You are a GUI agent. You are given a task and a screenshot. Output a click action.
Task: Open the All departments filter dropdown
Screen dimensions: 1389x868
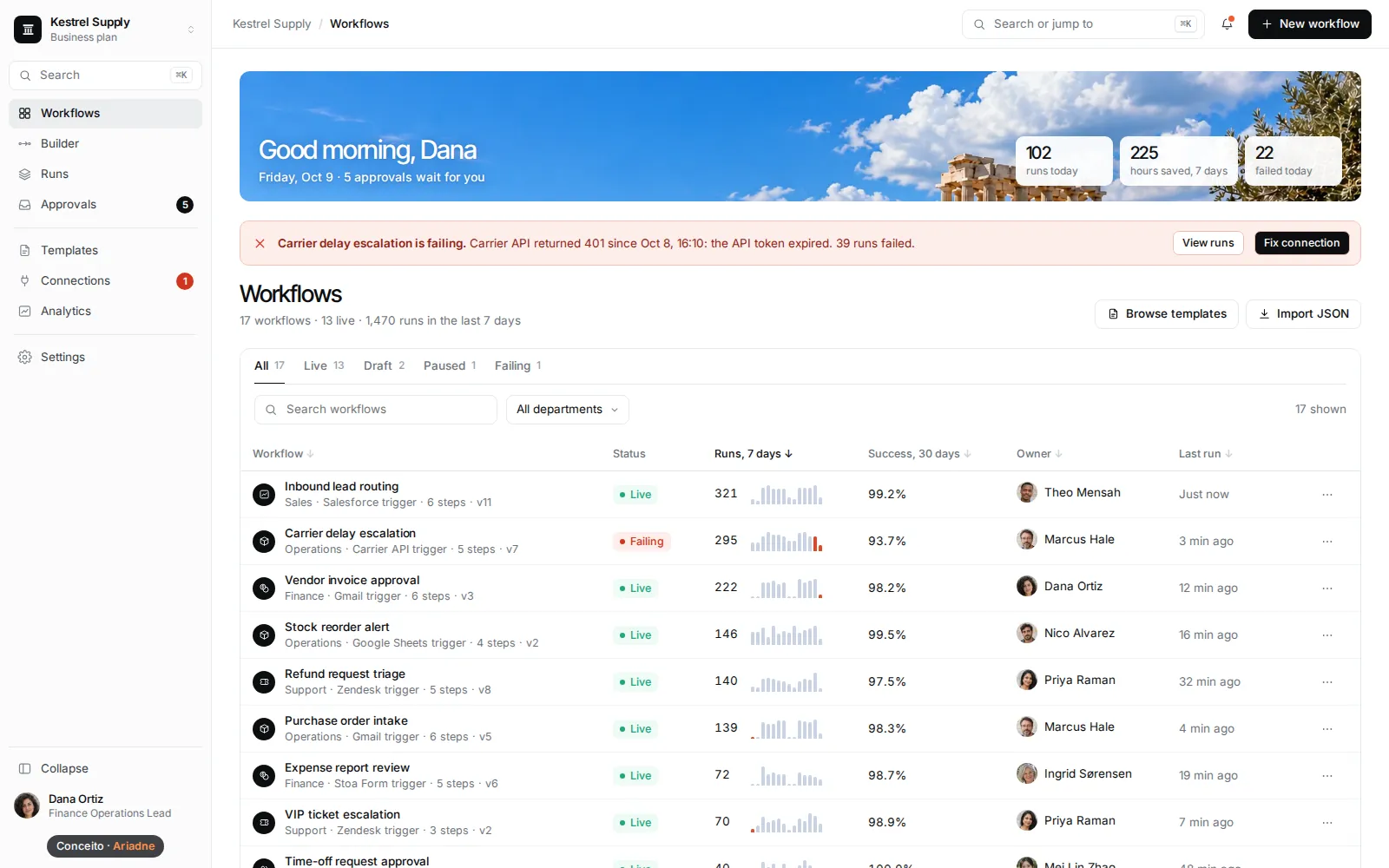pos(568,410)
